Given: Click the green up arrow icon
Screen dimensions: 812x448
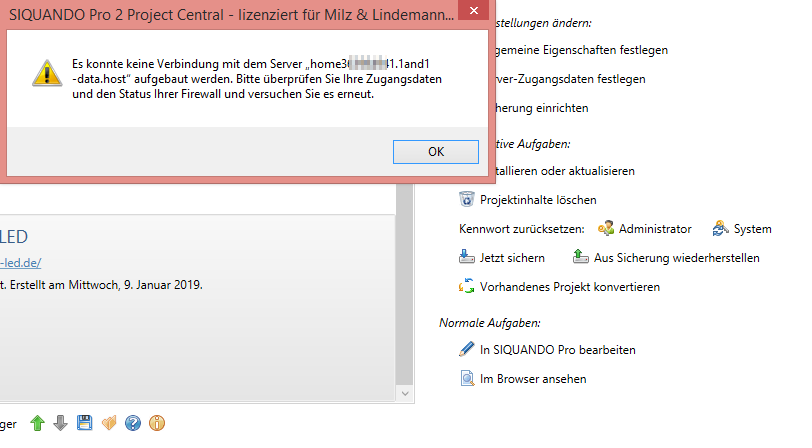Looking at the screenshot, I should 38,424.
